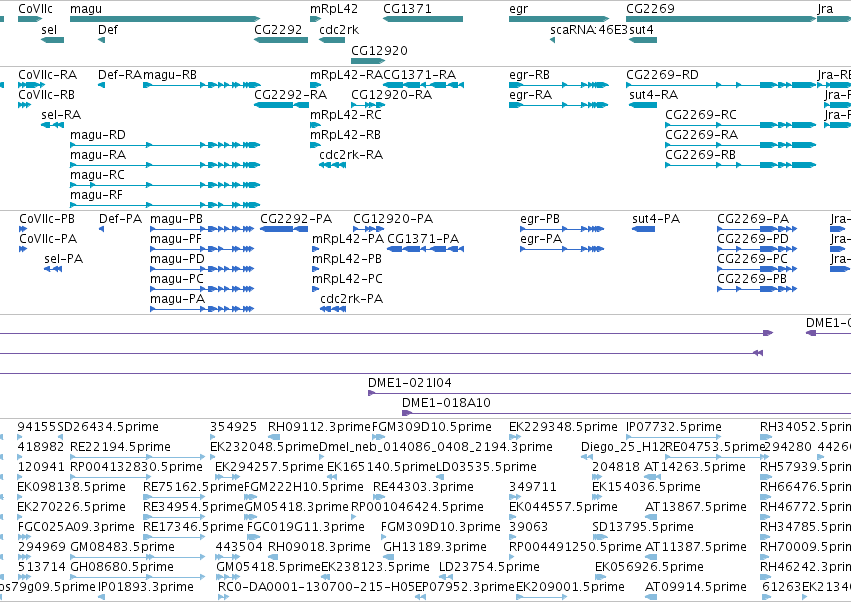Select the CG12920-RA transcript
The height and width of the screenshot is (602, 851).
[368, 105]
